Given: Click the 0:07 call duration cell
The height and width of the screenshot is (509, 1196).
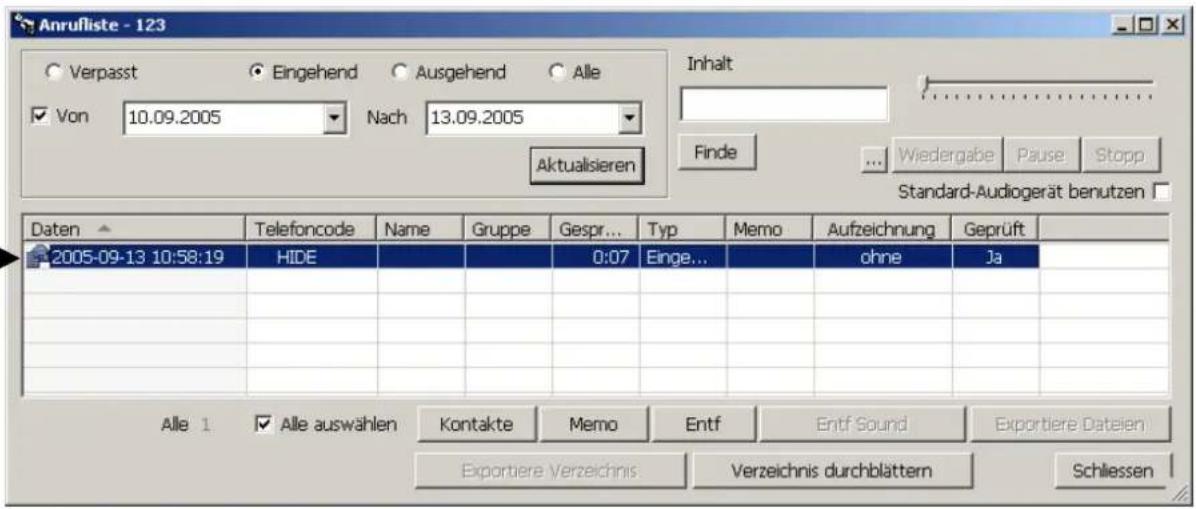Looking at the screenshot, I should click(x=596, y=257).
